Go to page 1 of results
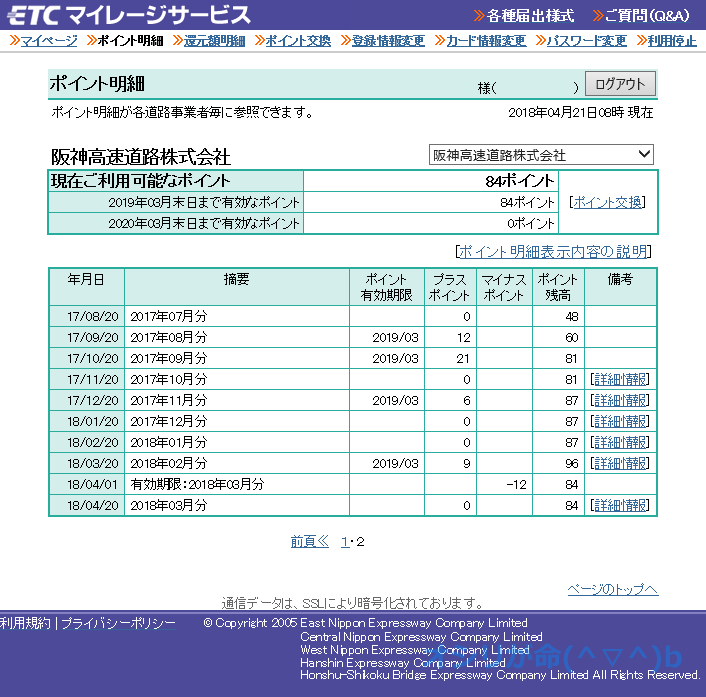Image resolution: width=706 pixels, height=697 pixels. pyautogui.click(x=345, y=542)
